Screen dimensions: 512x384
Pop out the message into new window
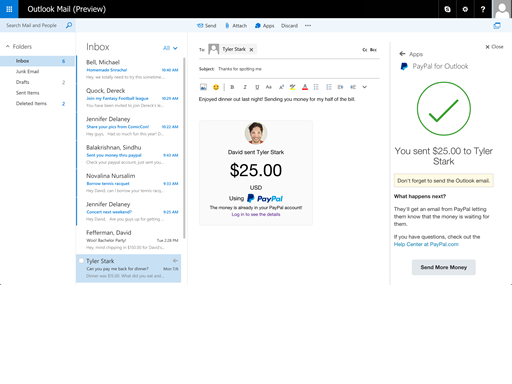point(497,26)
